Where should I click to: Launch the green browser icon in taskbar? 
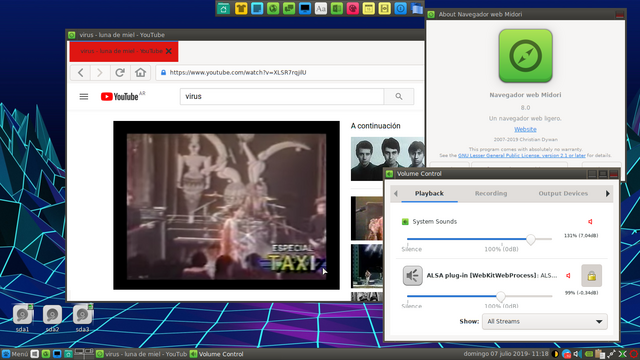click(46, 354)
